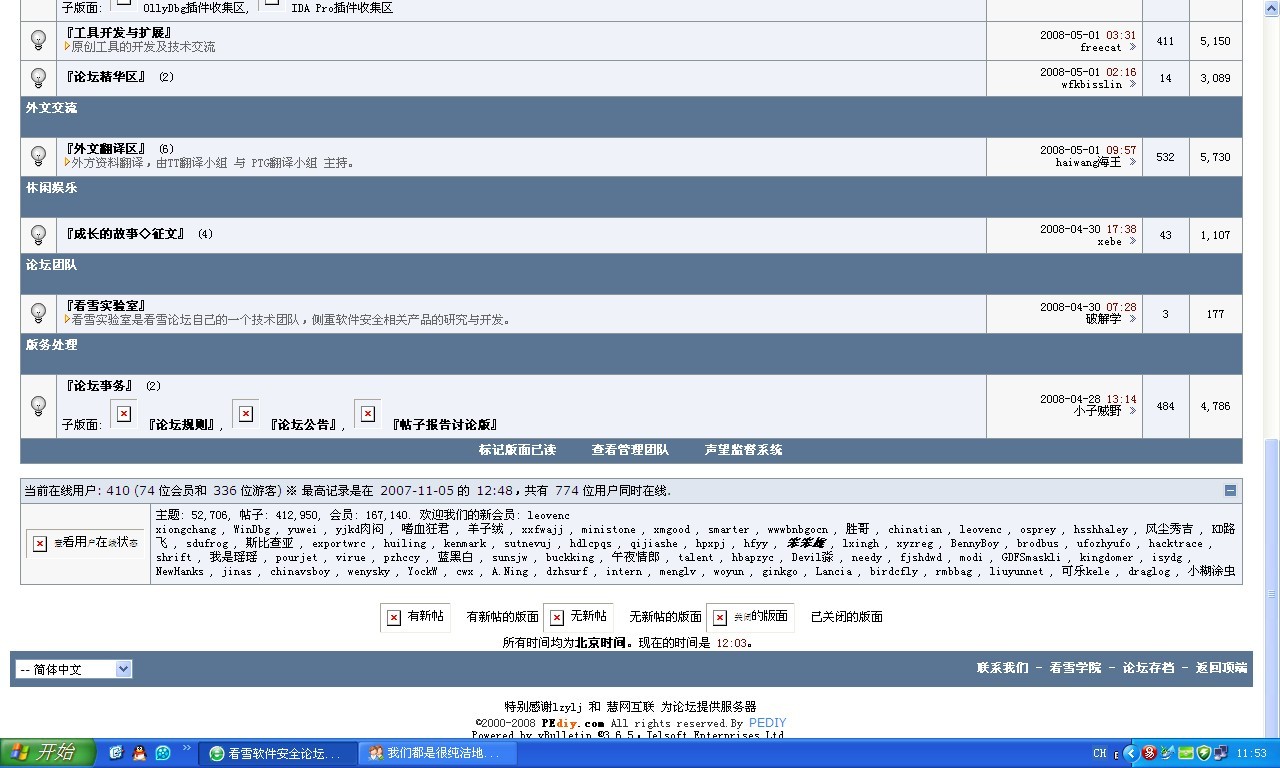This screenshot has height=768, width=1280.
Task: Click the lightbulb icon beside 『看雪实验室』
Action: point(38,313)
